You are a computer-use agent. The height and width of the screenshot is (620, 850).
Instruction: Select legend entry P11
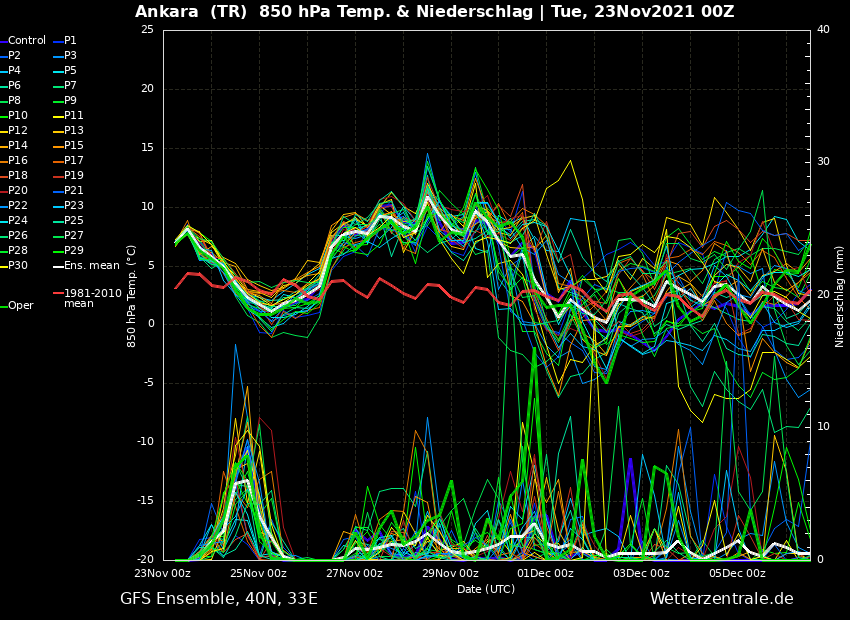click(74, 115)
